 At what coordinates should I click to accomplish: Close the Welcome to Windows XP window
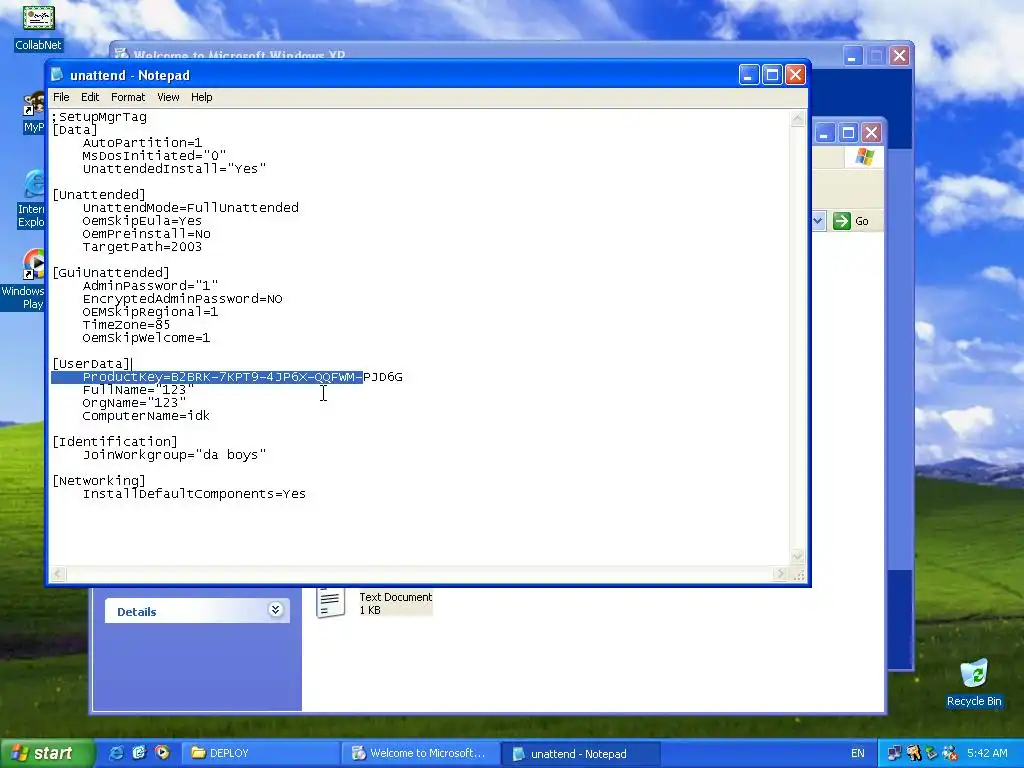899,56
